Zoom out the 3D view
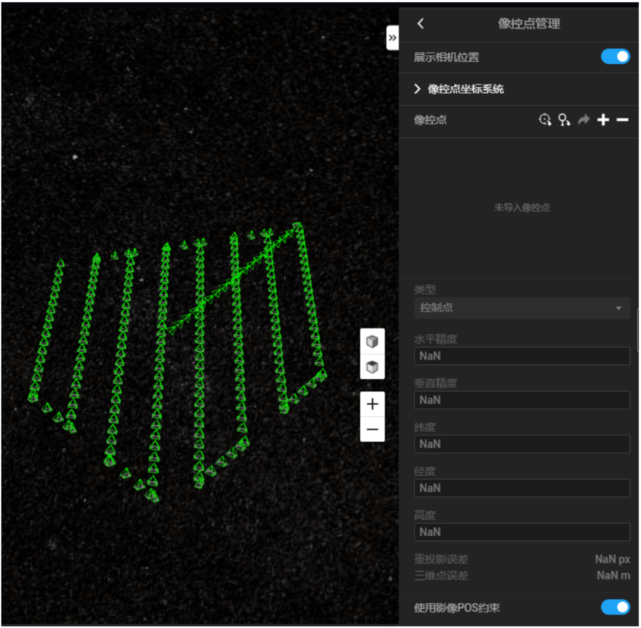Image resolution: width=641 pixels, height=628 pixels. coord(372,429)
